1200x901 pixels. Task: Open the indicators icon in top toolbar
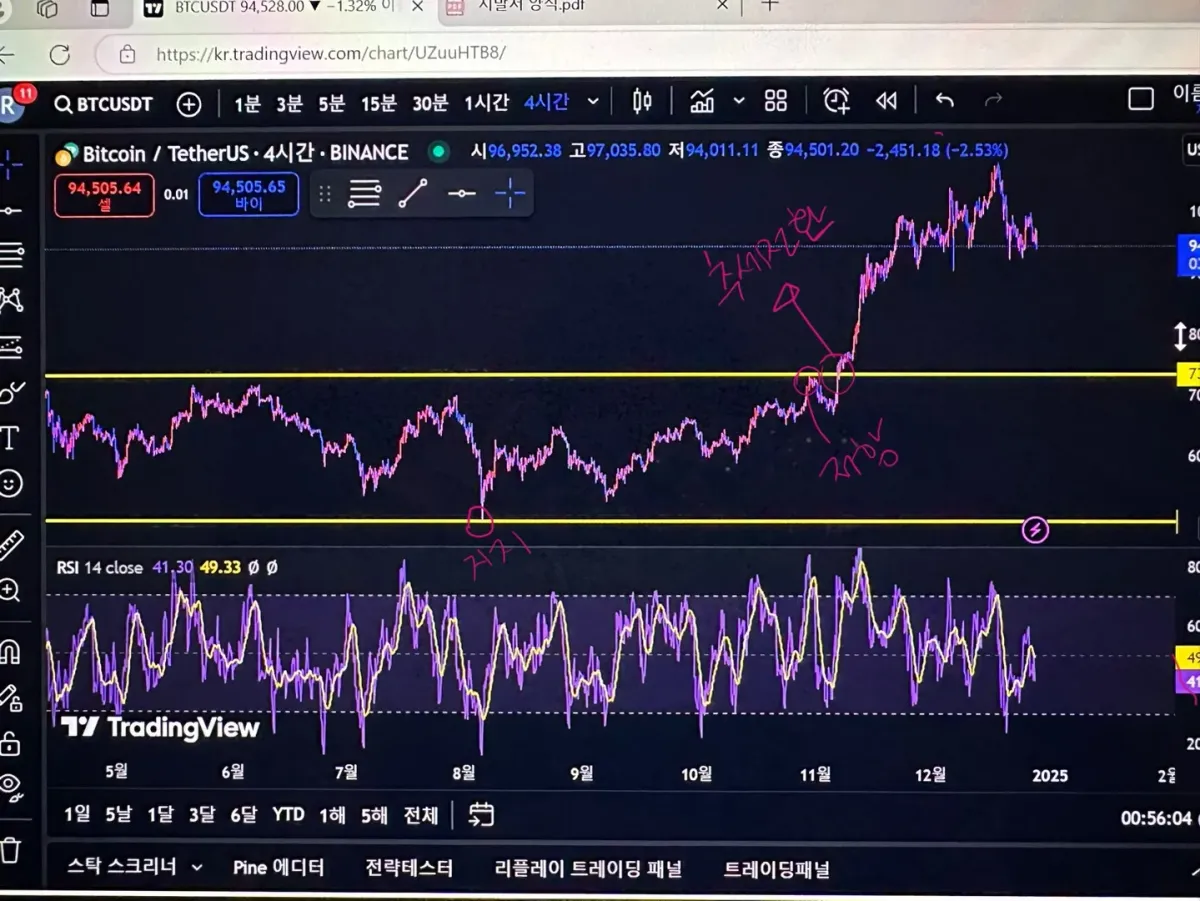pos(702,101)
